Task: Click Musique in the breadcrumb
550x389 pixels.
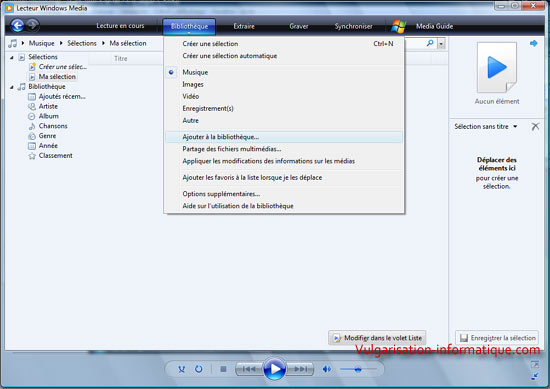Action: coord(41,43)
